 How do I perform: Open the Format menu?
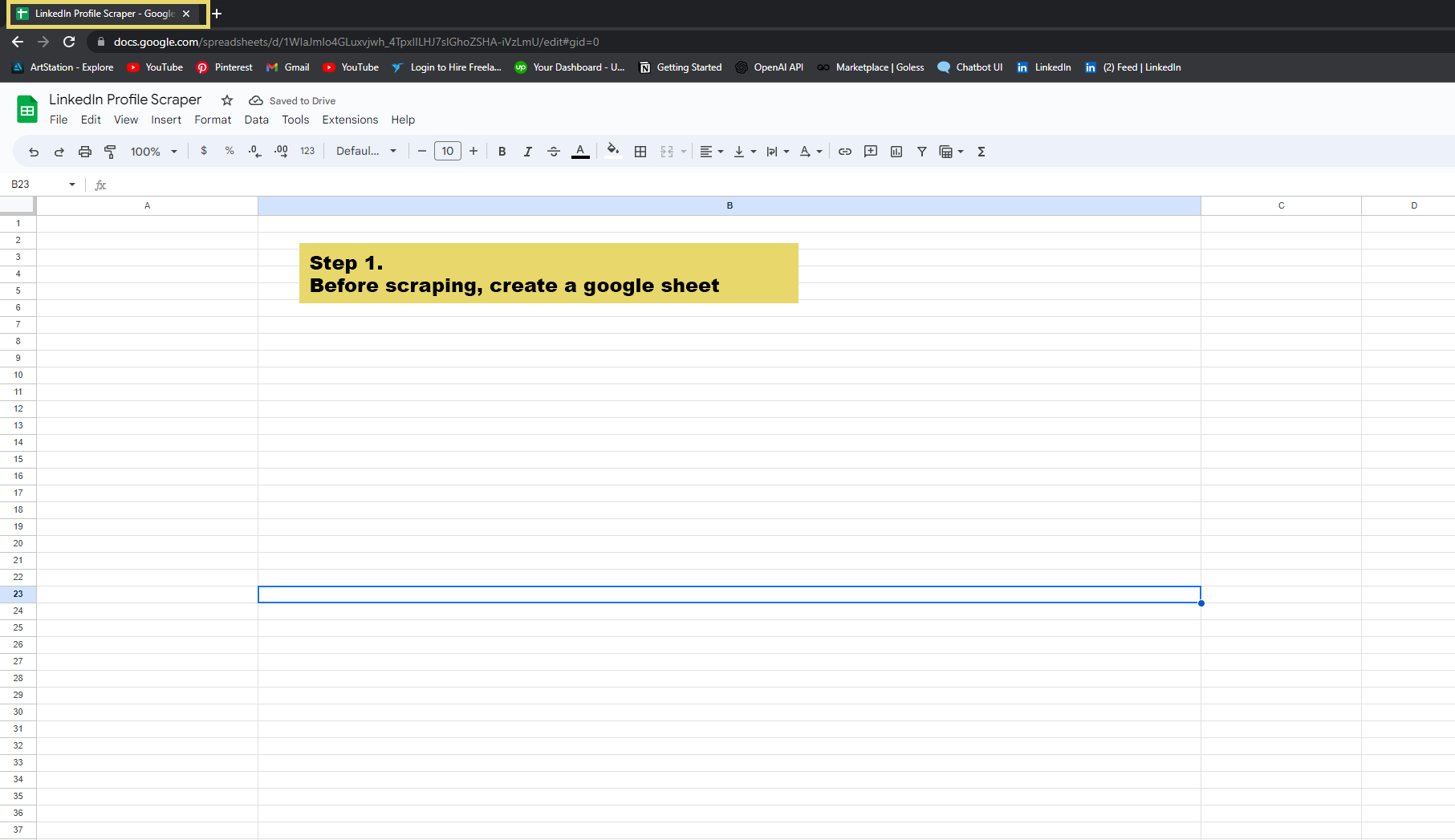[x=213, y=120]
